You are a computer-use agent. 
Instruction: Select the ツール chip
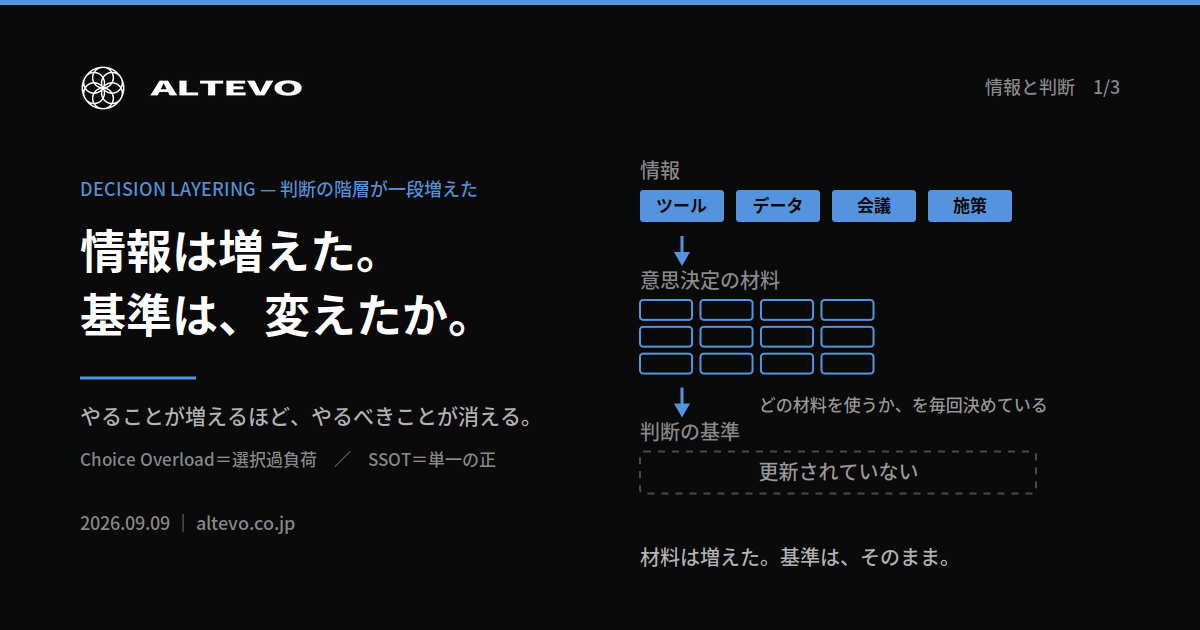pos(682,206)
